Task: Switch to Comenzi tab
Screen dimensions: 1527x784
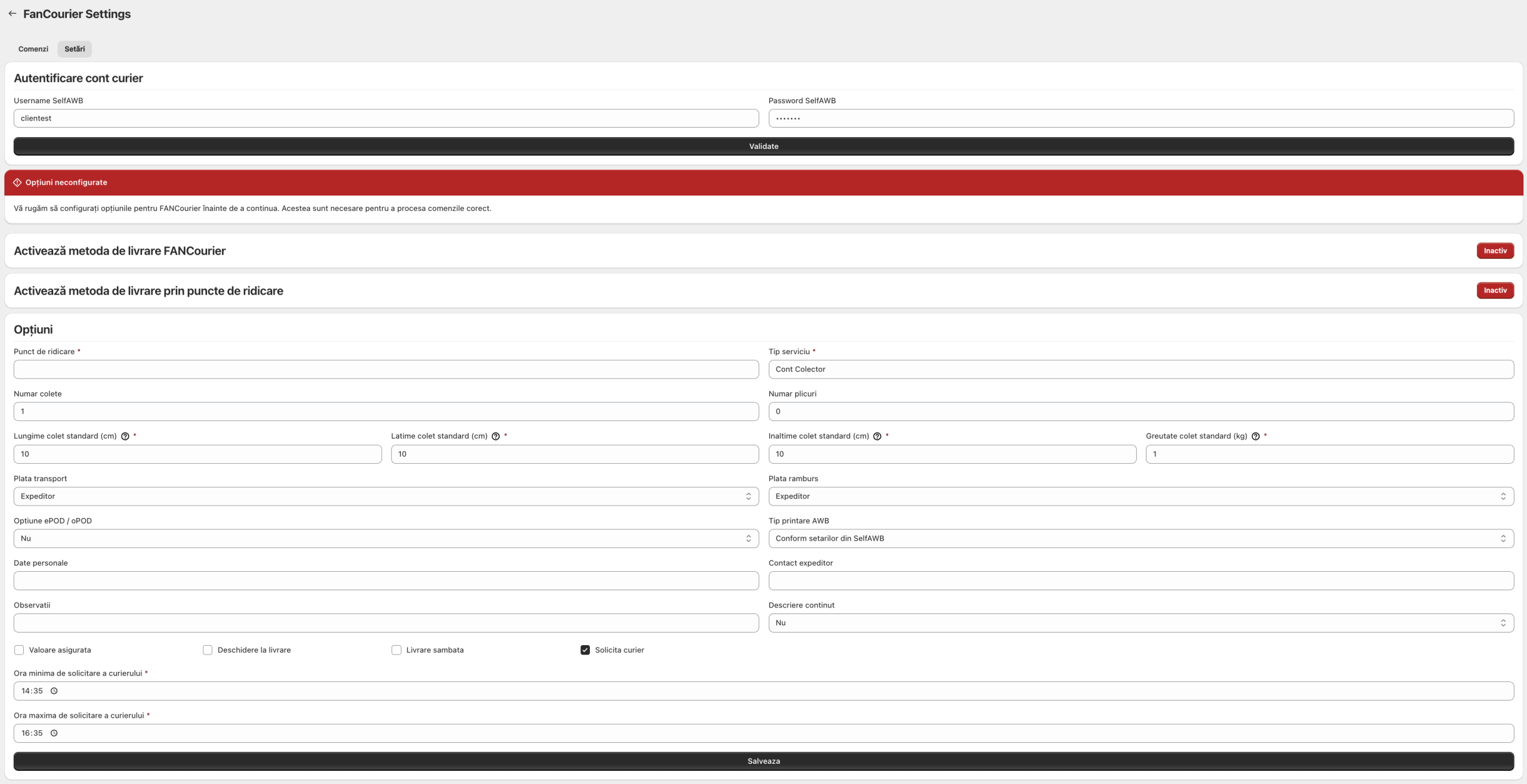Action: click(x=33, y=49)
